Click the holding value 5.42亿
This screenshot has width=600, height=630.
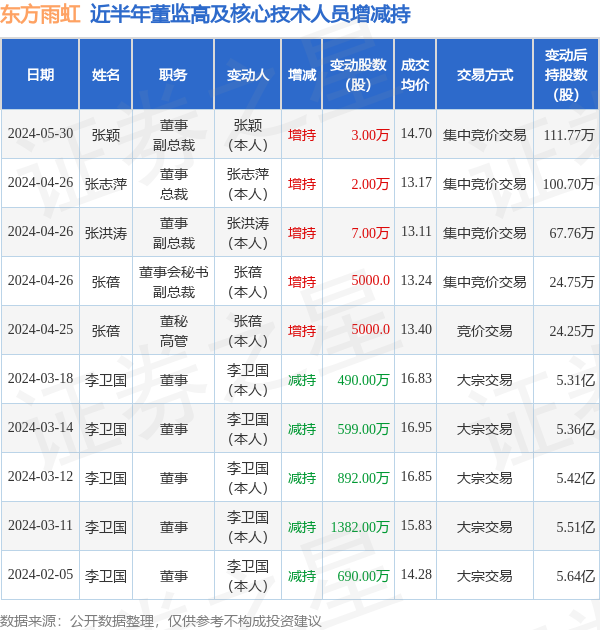[x=575, y=479]
